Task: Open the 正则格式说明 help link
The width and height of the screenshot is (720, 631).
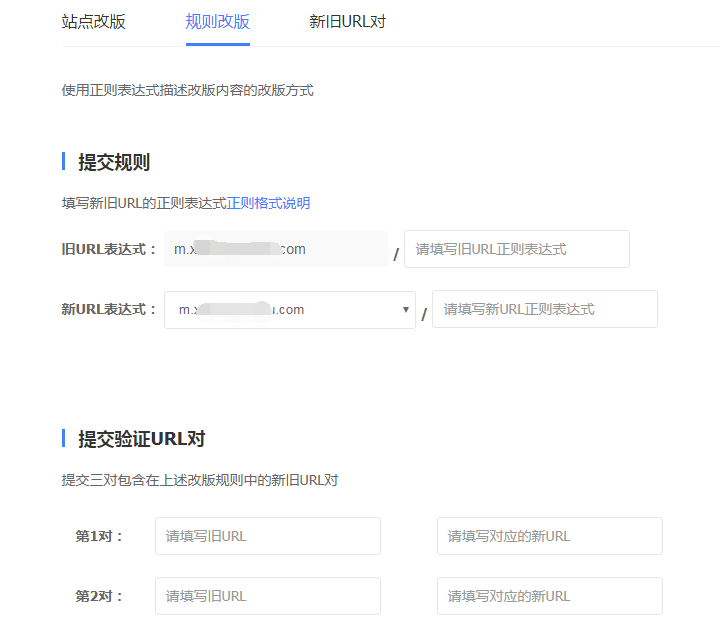Action: [x=268, y=203]
